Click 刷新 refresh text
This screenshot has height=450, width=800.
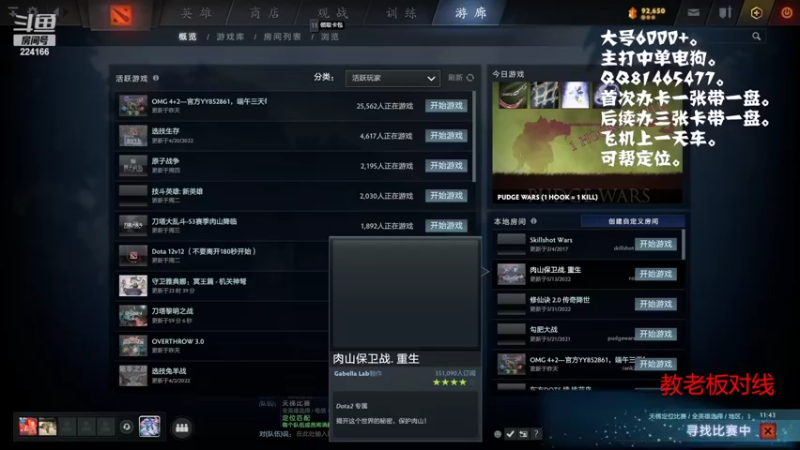pyautogui.click(x=455, y=78)
